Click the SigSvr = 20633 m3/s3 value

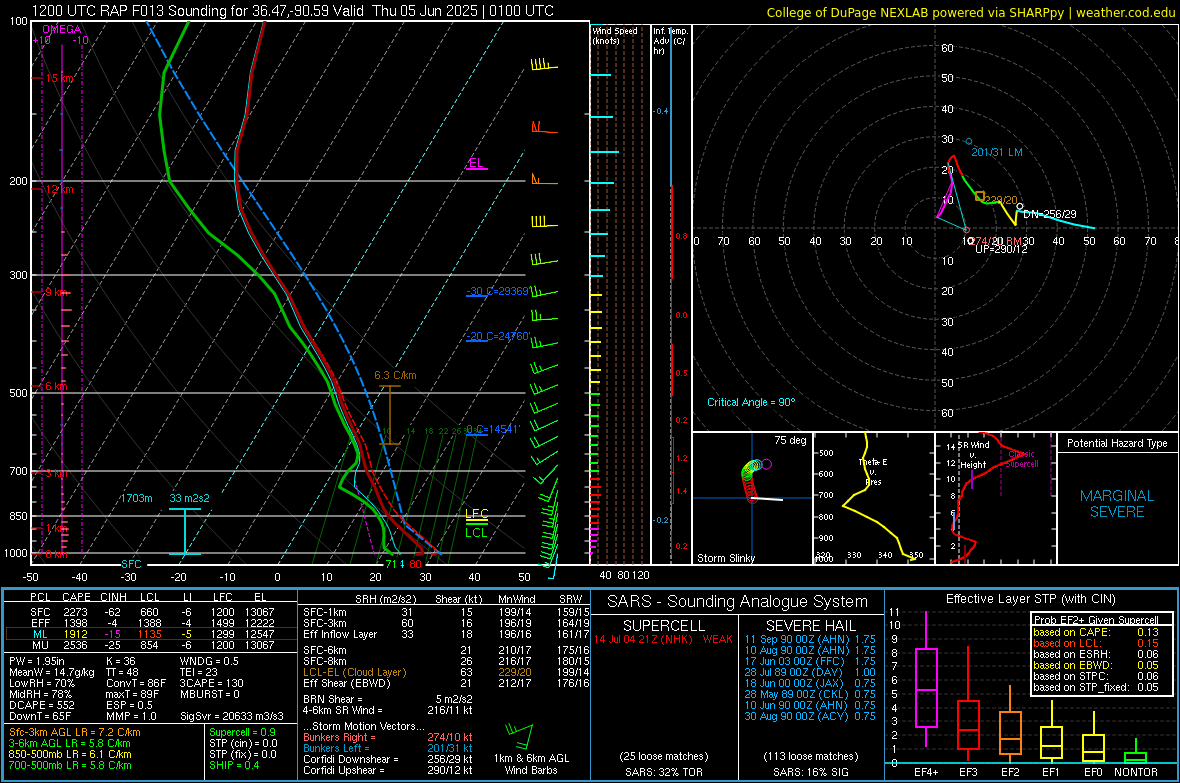(232, 716)
